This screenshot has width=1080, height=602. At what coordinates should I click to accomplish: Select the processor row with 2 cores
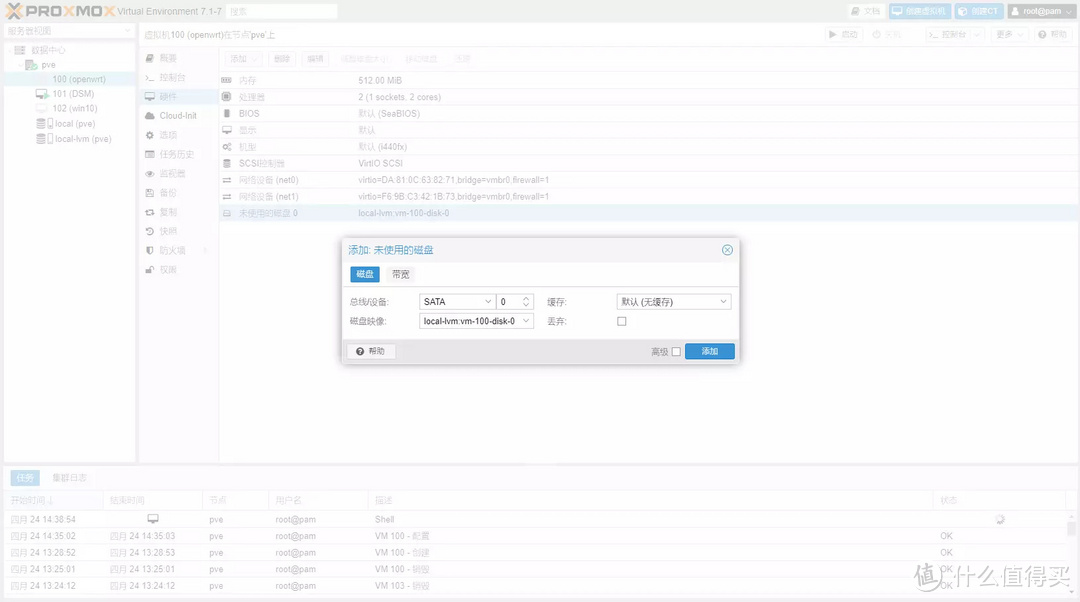pos(649,97)
